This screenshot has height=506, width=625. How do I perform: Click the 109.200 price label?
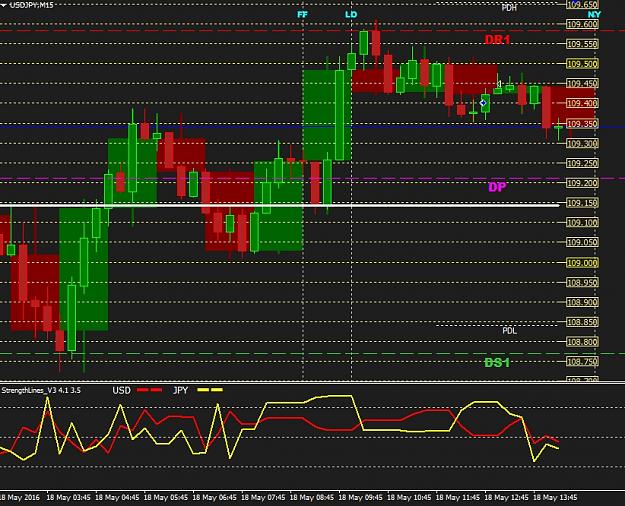(582, 183)
